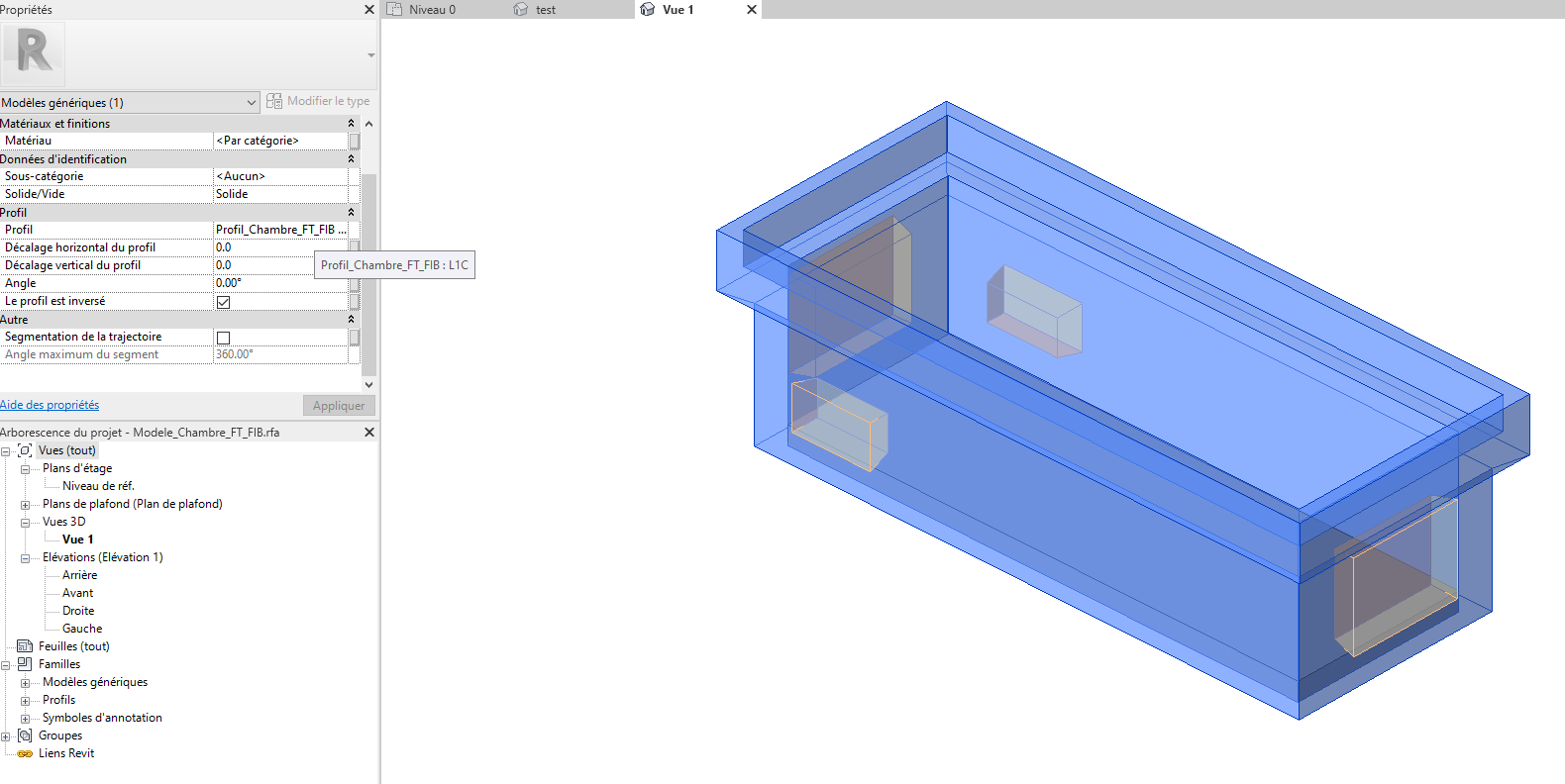Click the Revit family type thumbnail
Image resolution: width=1565 pixels, height=784 pixels.
pyautogui.click(x=33, y=52)
